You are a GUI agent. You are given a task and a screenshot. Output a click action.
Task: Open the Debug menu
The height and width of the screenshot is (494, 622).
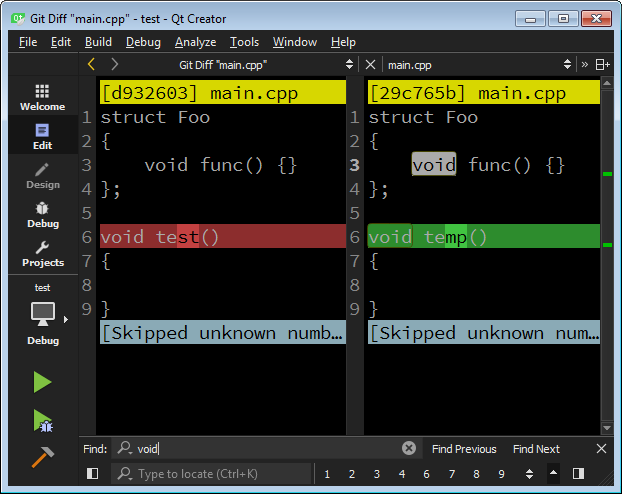tap(143, 42)
